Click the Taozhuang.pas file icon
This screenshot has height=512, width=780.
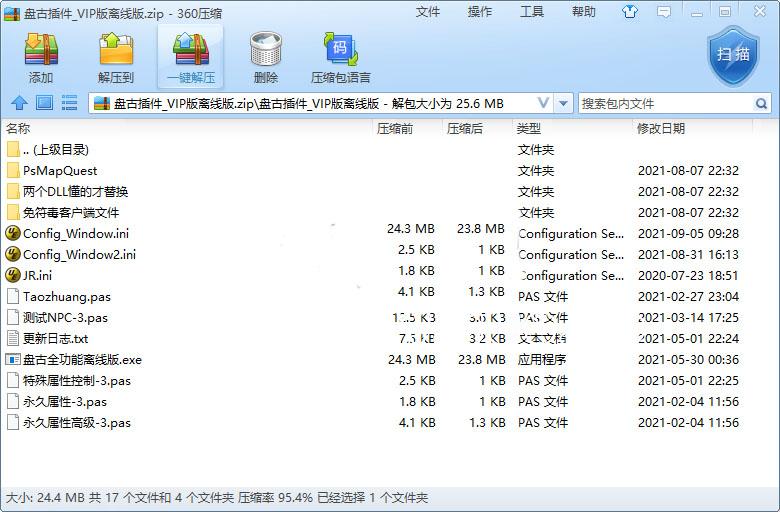point(13,297)
